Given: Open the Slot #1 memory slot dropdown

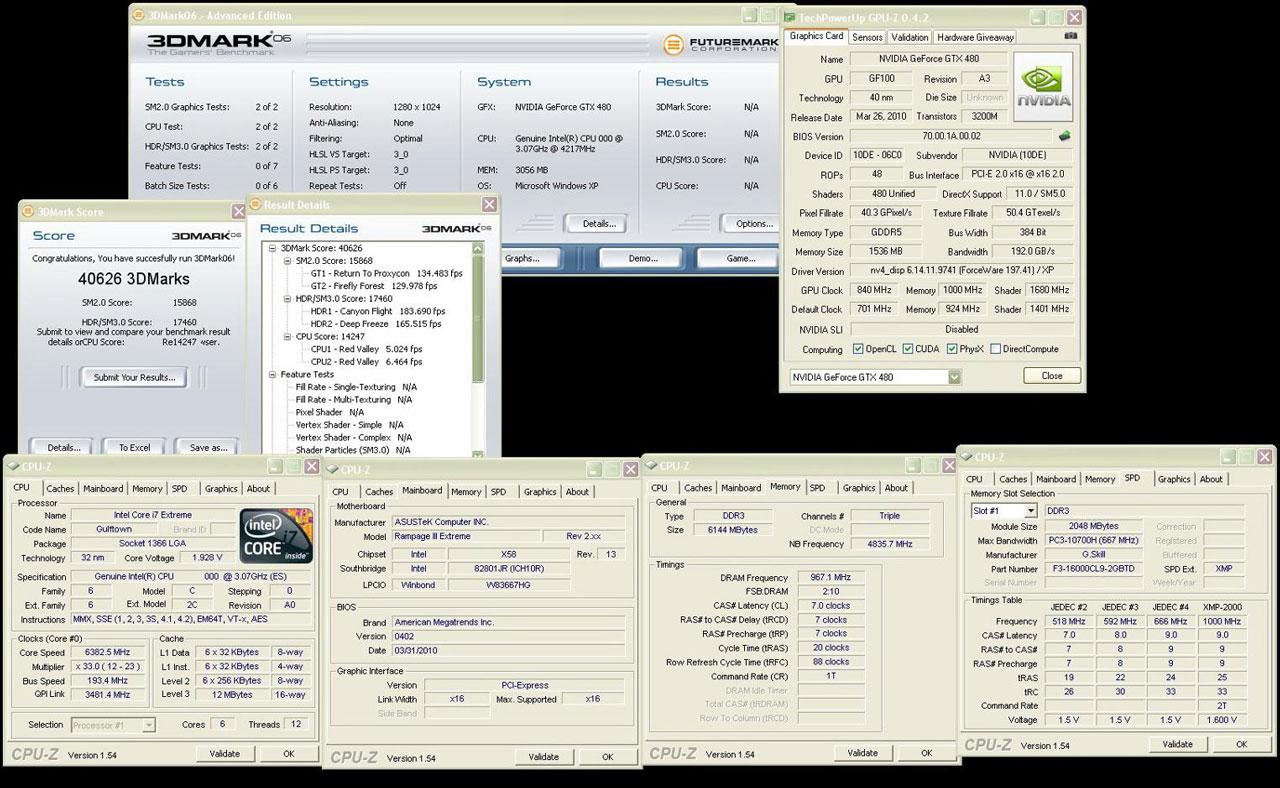Looking at the screenshot, I should (1030, 511).
